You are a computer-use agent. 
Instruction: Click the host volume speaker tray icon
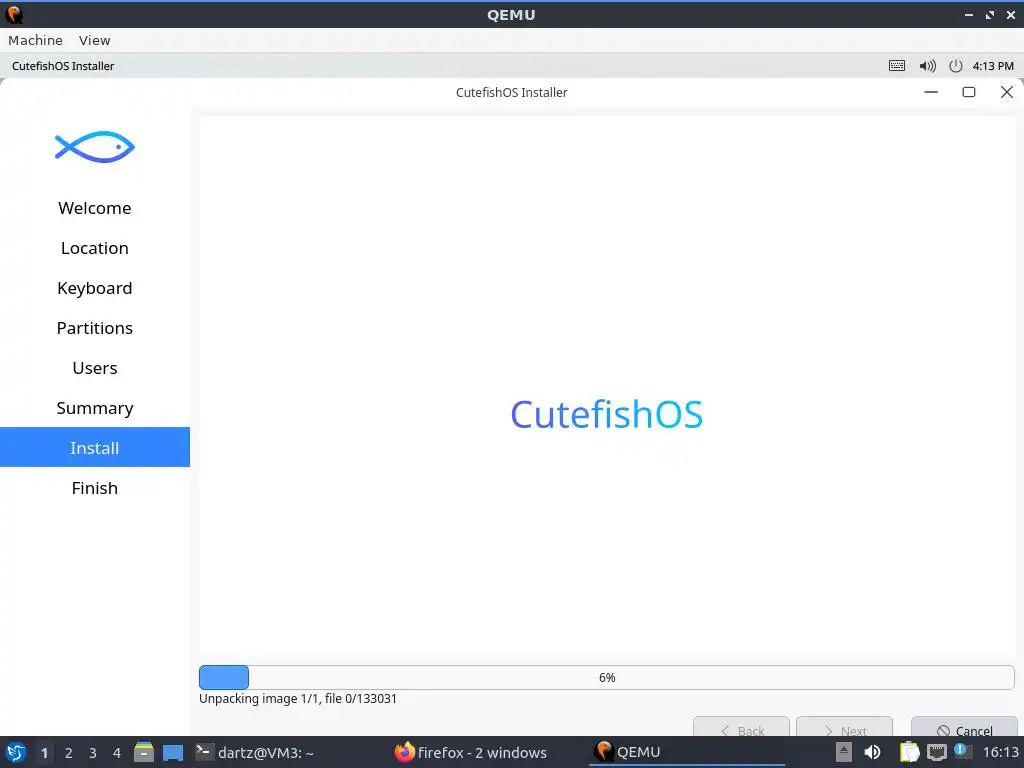(x=872, y=752)
